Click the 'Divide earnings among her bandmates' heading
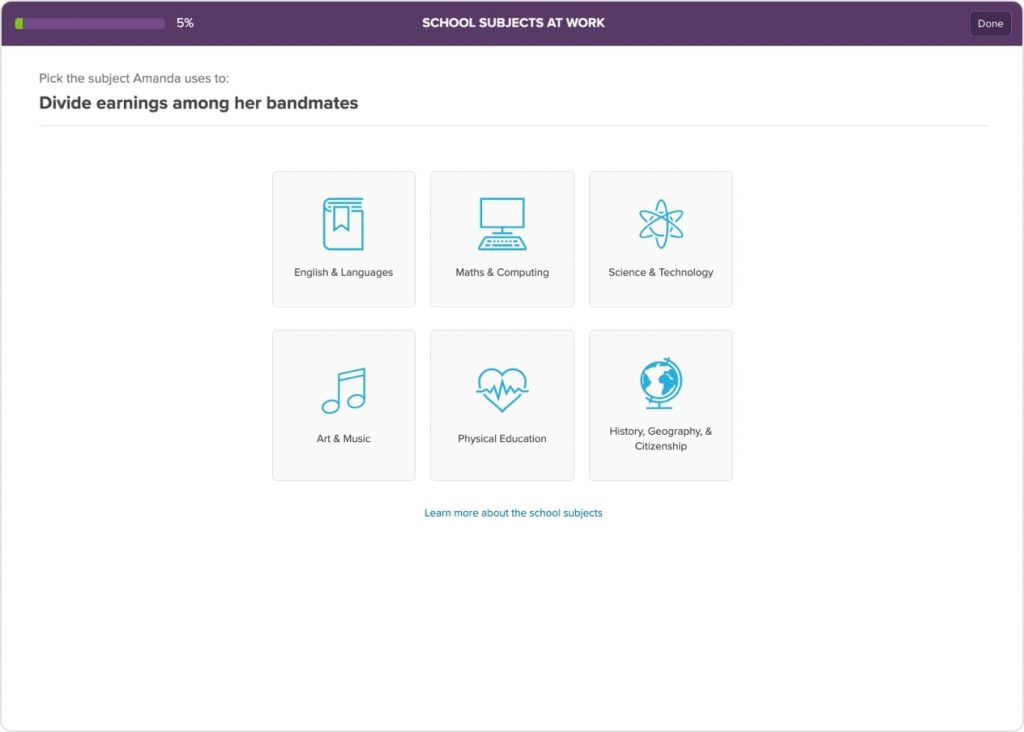 click(198, 103)
